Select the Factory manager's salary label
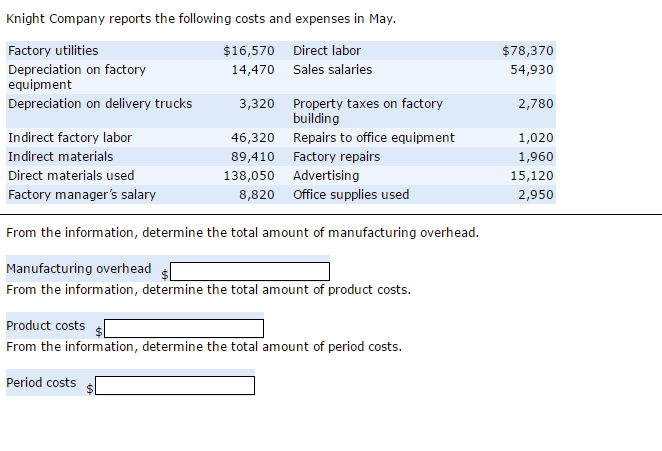 pos(82,195)
